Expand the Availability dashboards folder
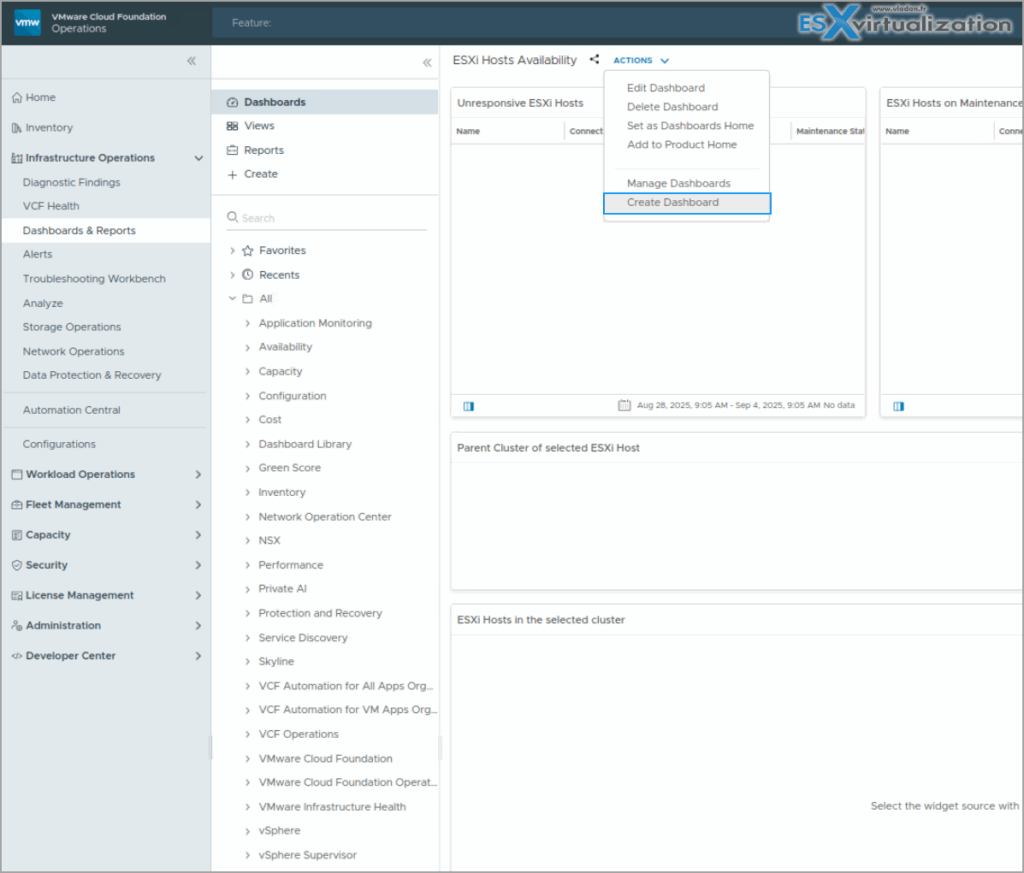The image size is (1024, 873). coord(248,347)
